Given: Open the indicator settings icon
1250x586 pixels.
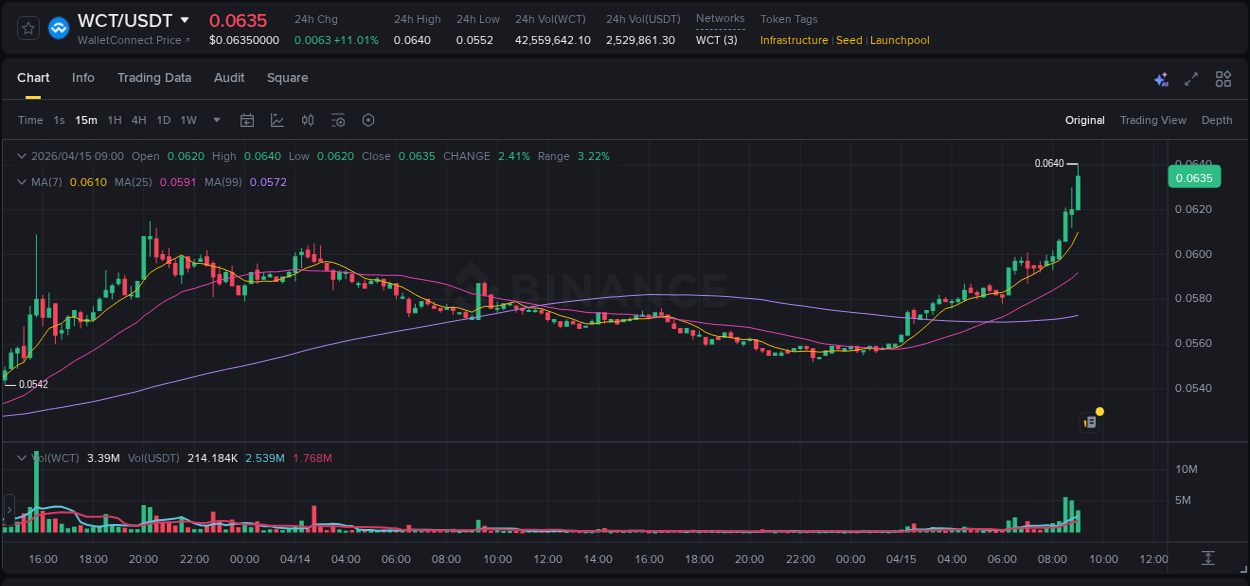Looking at the screenshot, I should (338, 120).
